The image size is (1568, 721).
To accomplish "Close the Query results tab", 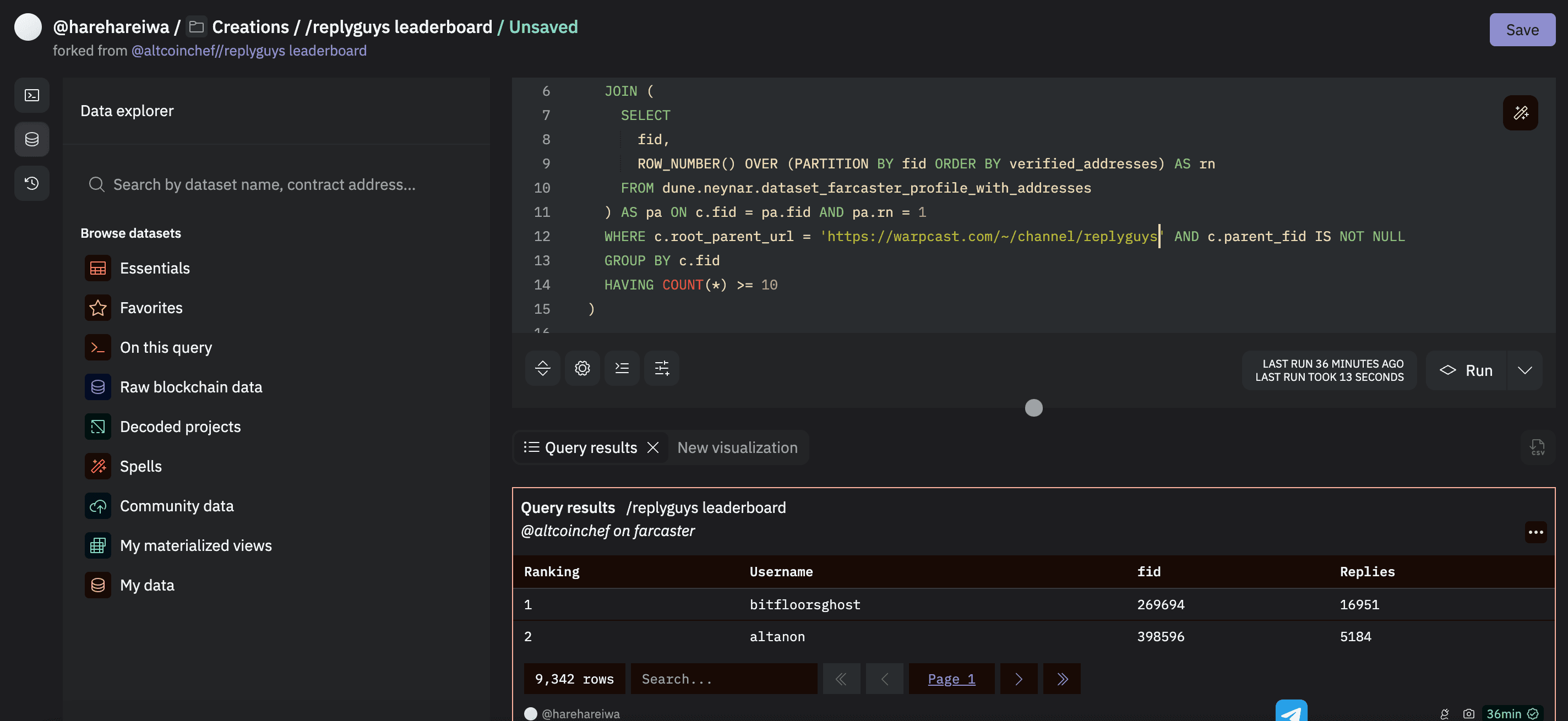I will pos(652,448).
